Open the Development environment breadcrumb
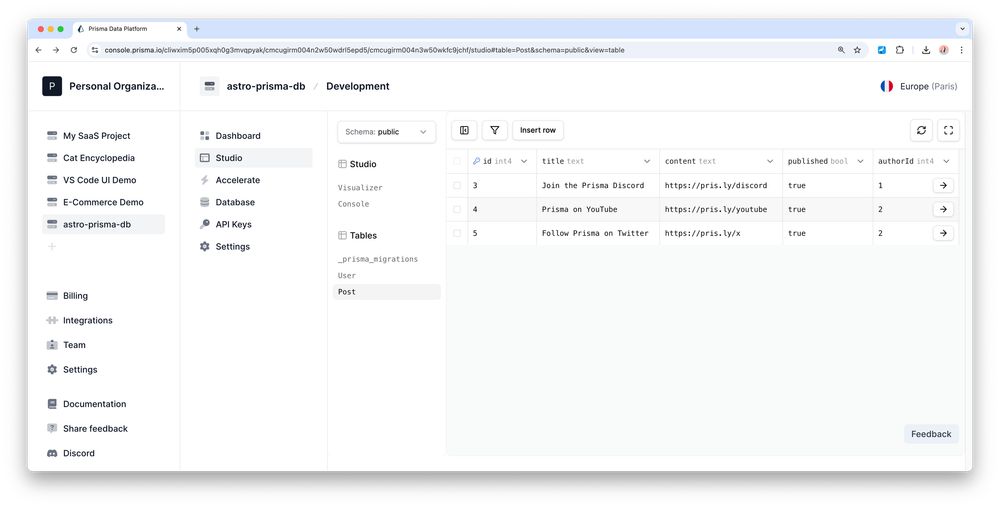Screen dimensions: 1000x508 358,86
